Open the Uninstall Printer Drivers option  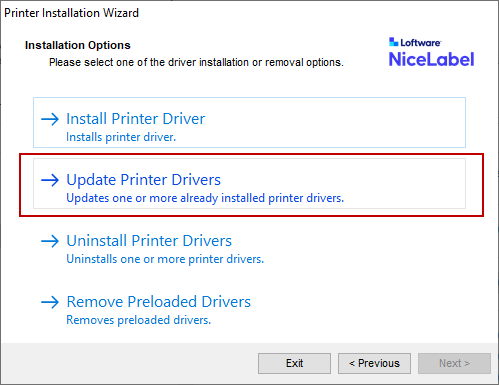(149, 241)
